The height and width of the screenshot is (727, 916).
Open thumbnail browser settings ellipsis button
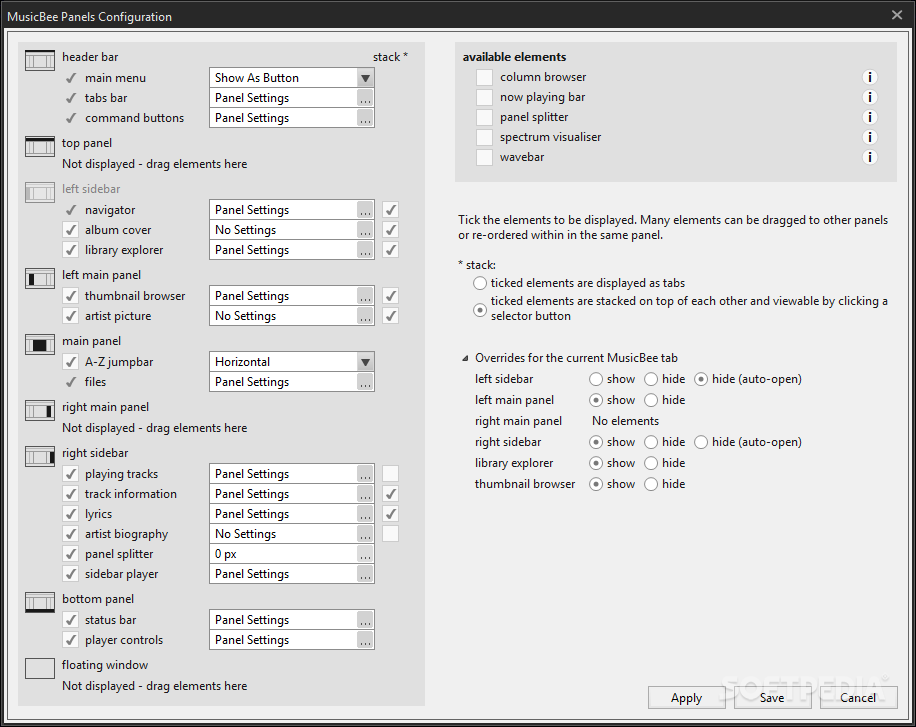[x=365, y=296]
